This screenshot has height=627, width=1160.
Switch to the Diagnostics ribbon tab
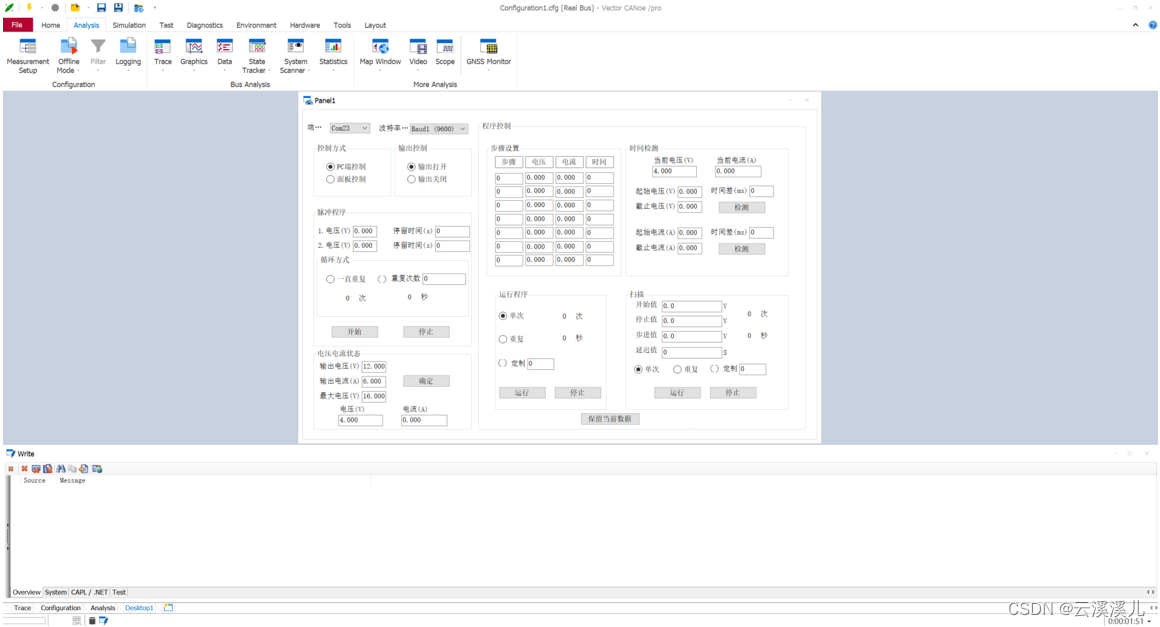point(204,25)
